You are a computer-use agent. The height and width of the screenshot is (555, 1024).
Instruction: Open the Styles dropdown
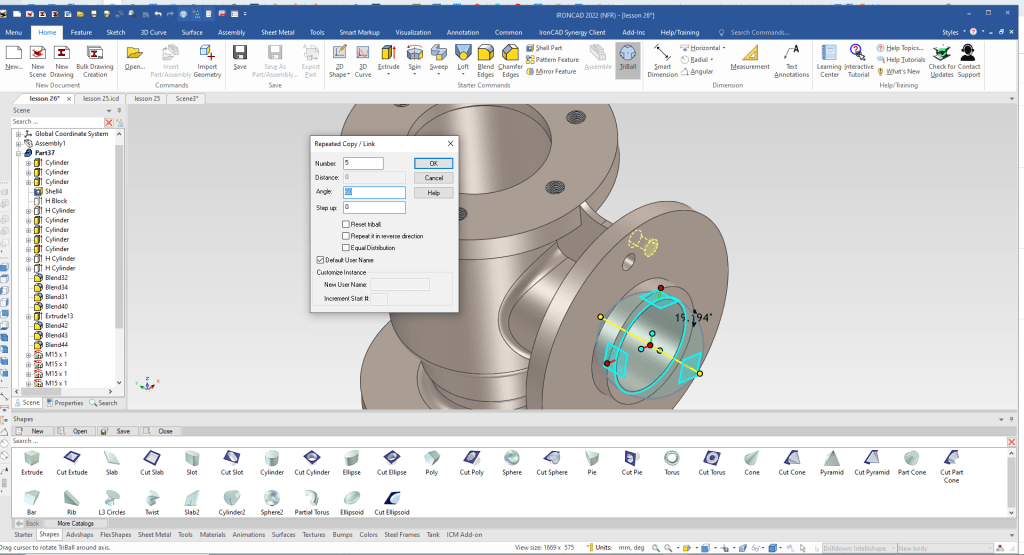tap(953, 32)
